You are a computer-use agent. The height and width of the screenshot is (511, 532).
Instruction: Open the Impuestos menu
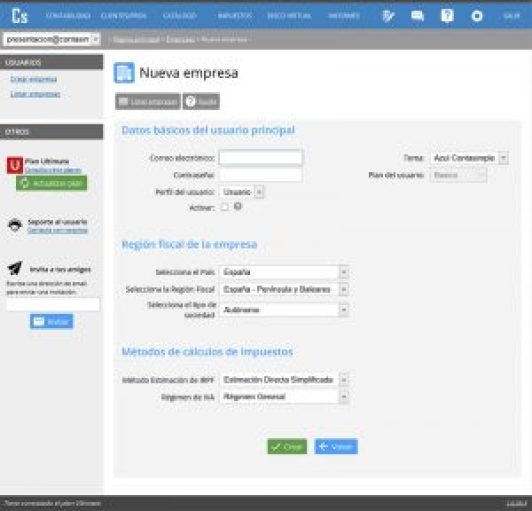pos(234,16)
